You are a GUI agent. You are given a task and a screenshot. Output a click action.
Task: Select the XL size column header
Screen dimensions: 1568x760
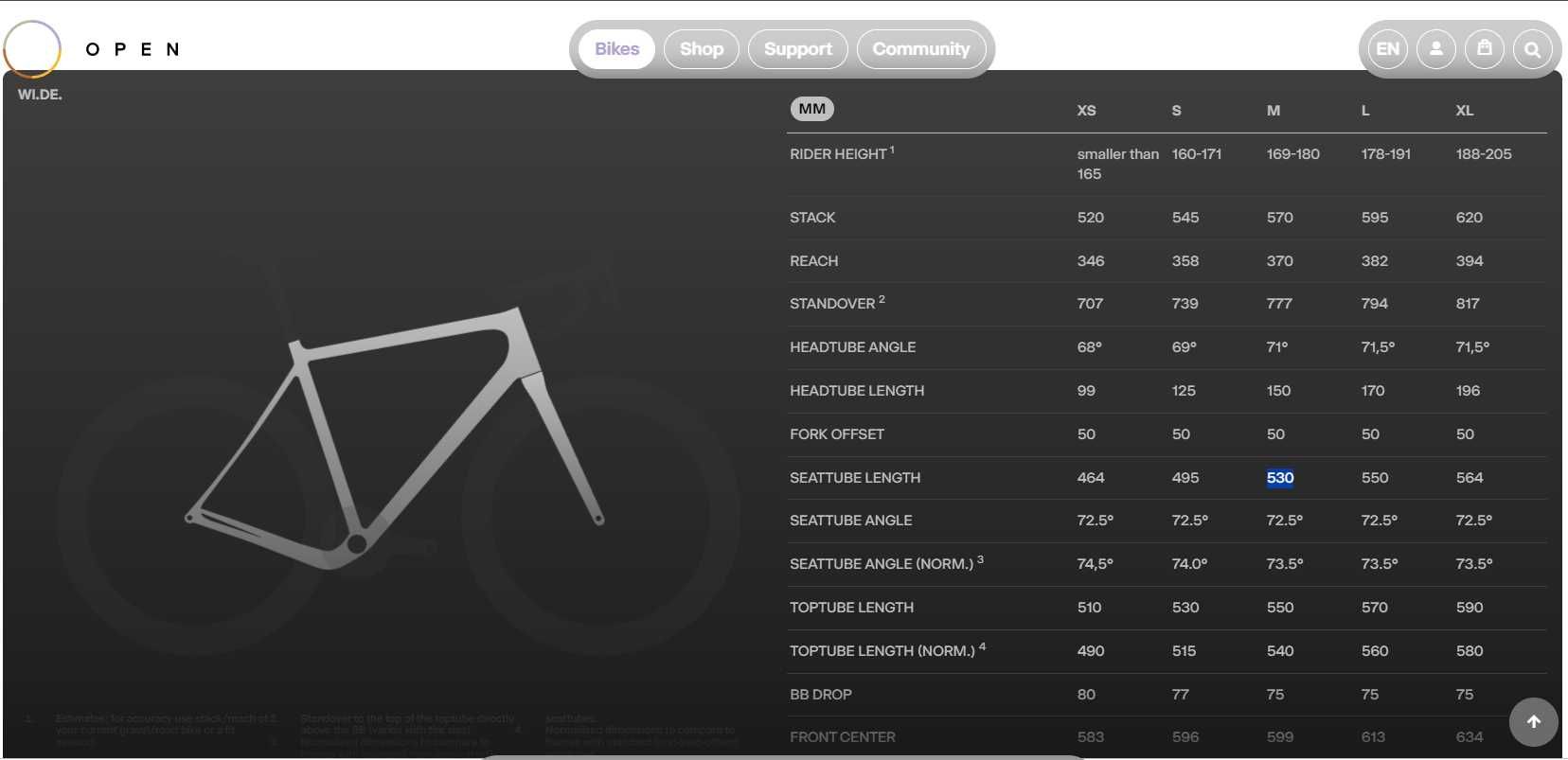pyautogui.click(x=1465, y=111)
